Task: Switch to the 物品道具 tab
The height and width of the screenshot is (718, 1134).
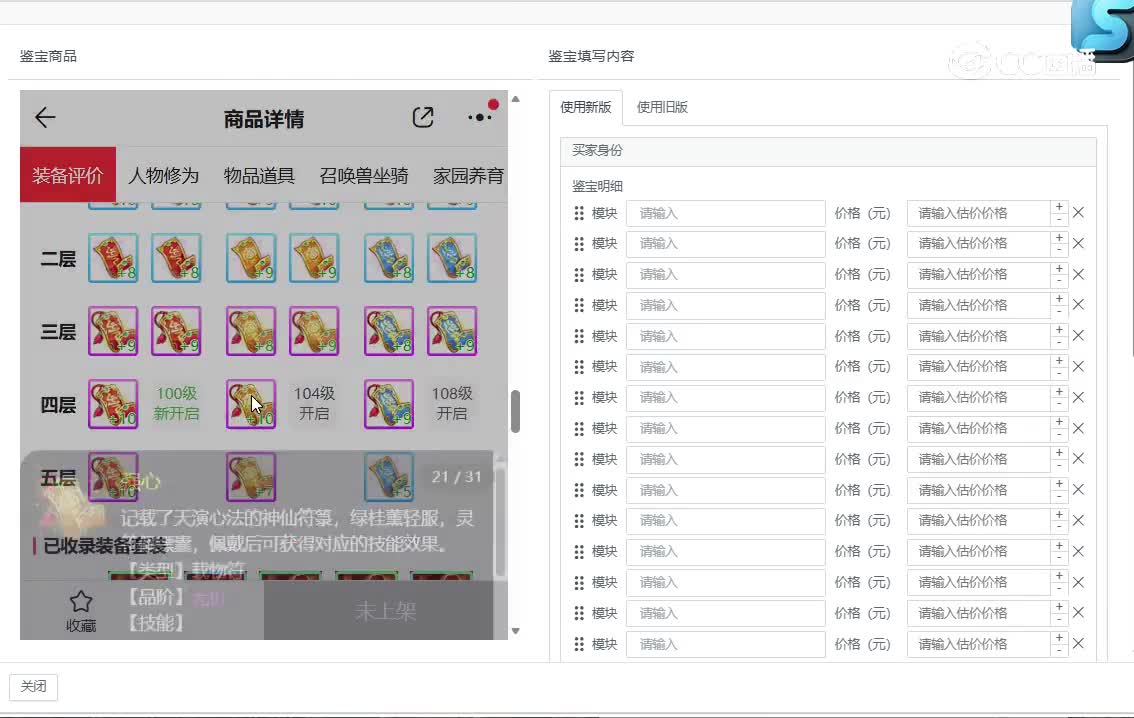Action: pos(259,175)
